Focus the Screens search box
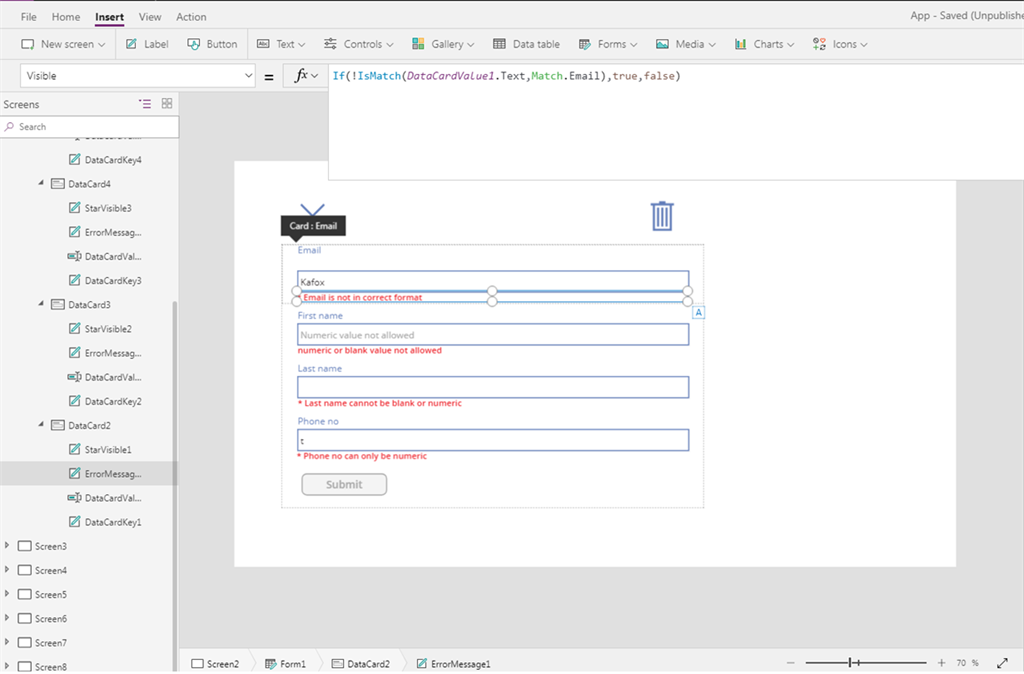Screen dimensions: 1024x674 [90, 127]
